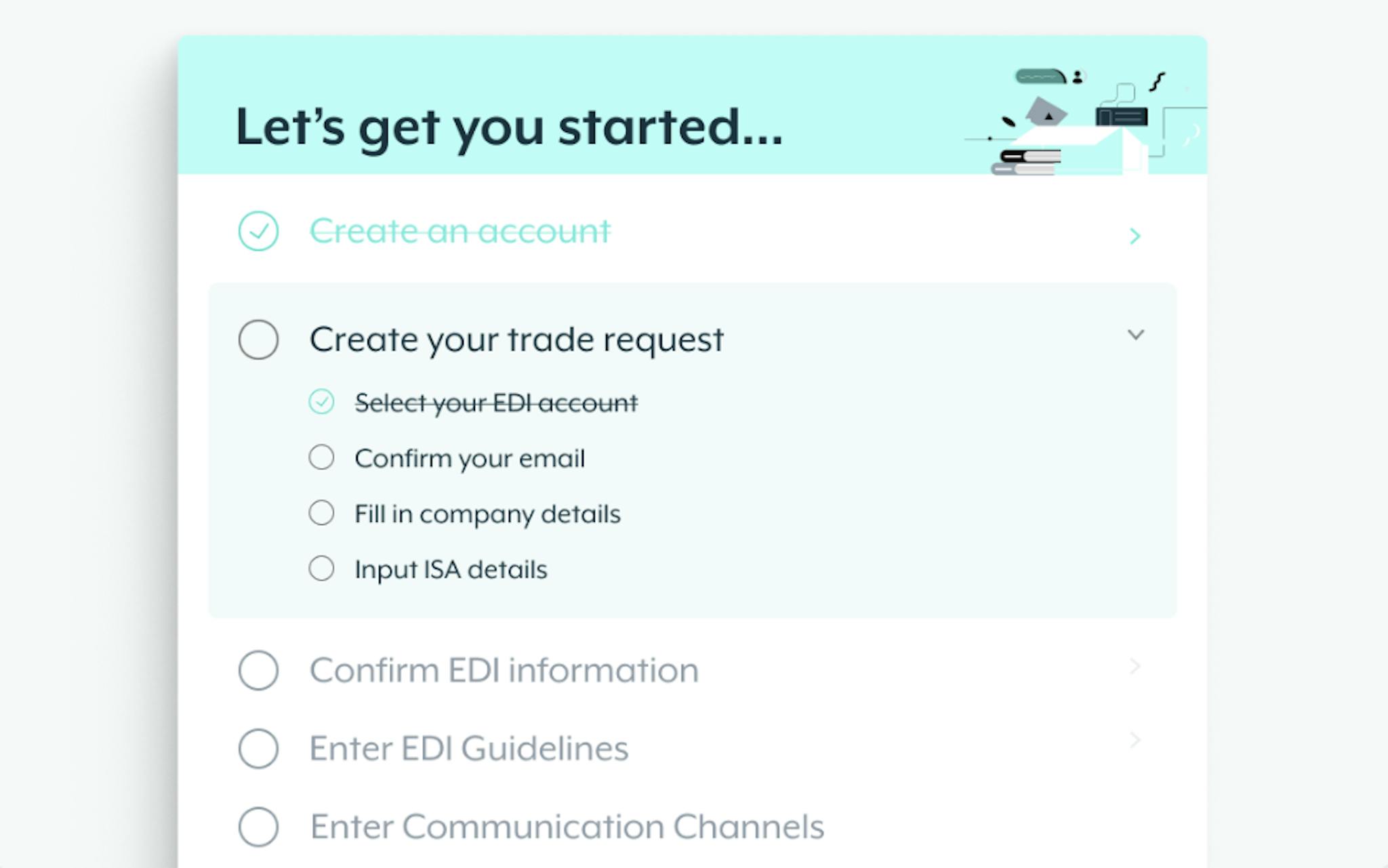The height and width of the screenshot is (868, 1388).
Task: Check the Confirm your email circle
Action: [321, 457]
